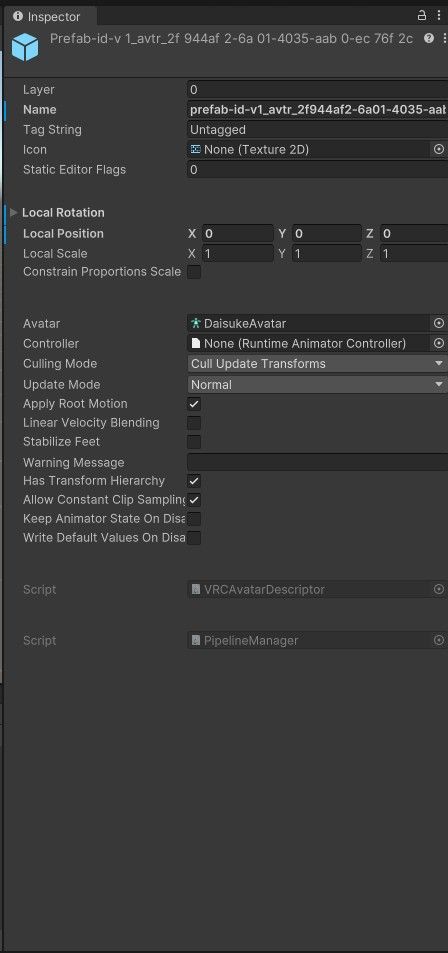The width and height of the screenshot is (448, 953).
Task: Click the Name text field
Action: coord(317,110)
